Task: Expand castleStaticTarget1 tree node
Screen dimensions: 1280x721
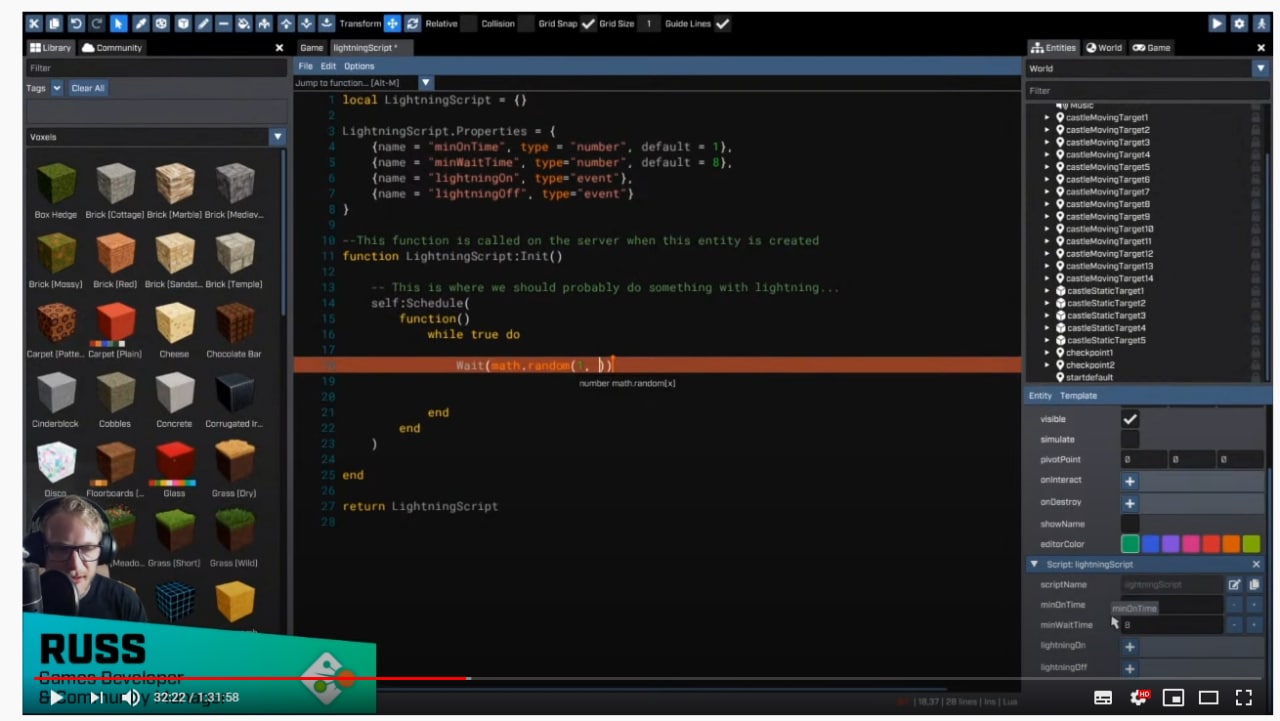Action: click(x=1047, y=291)
